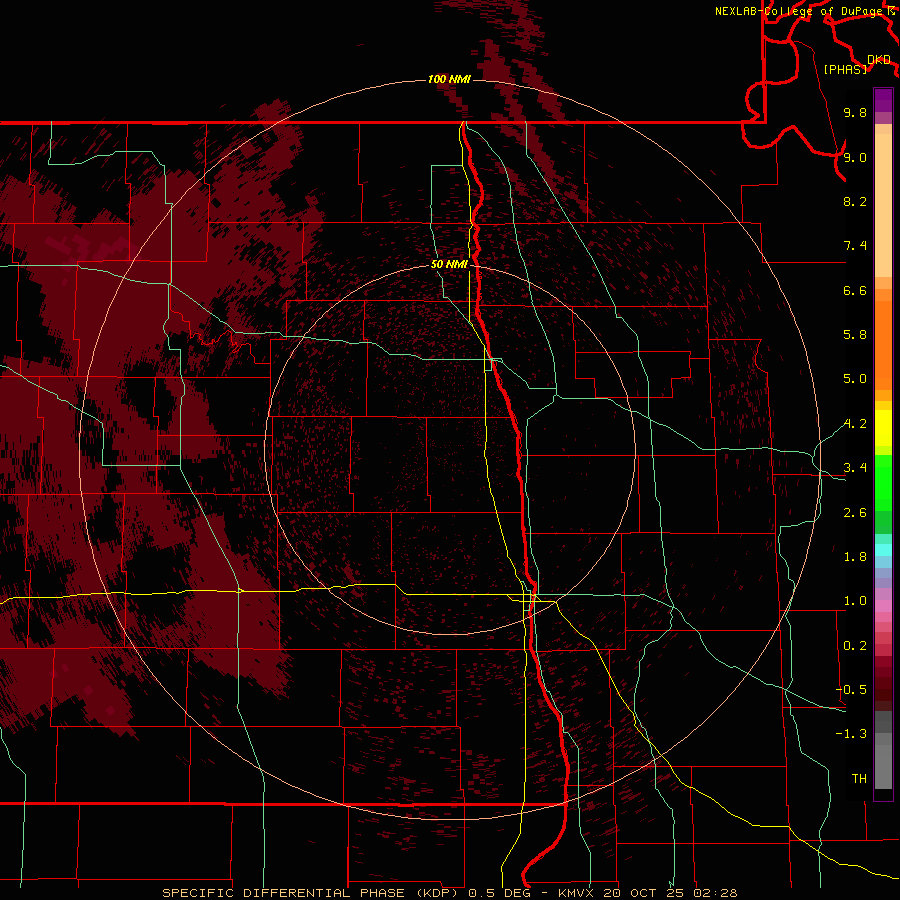This screenshot has height=900, width=900.
Task: Select the TH colorbar threshold label
Action: [x=859, y=779]
